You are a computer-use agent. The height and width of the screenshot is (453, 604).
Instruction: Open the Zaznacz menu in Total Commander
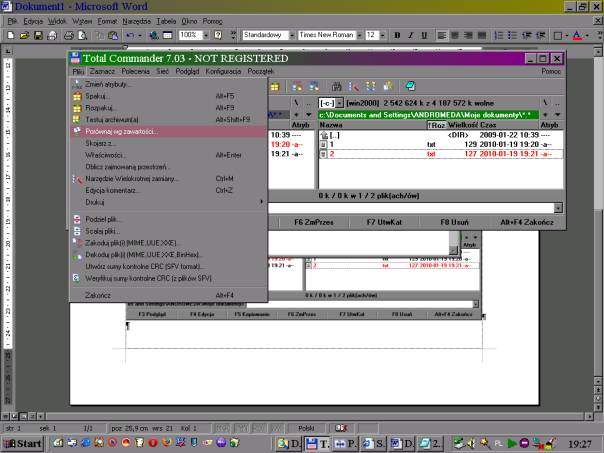[102, 71]
